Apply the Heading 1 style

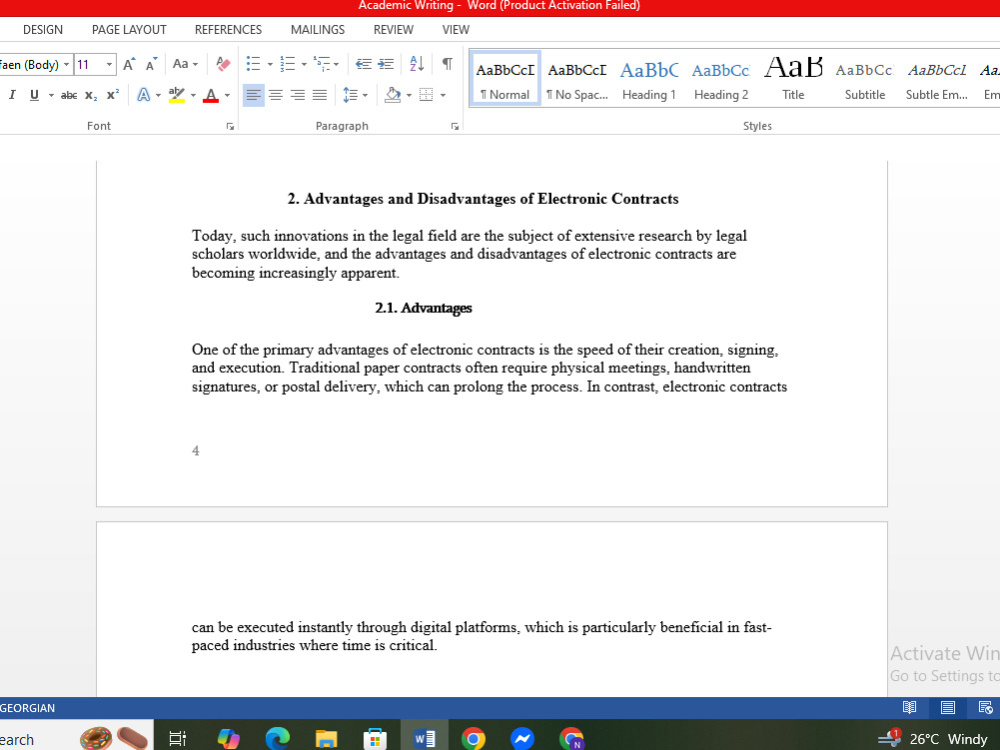click(x=649, y=78)
